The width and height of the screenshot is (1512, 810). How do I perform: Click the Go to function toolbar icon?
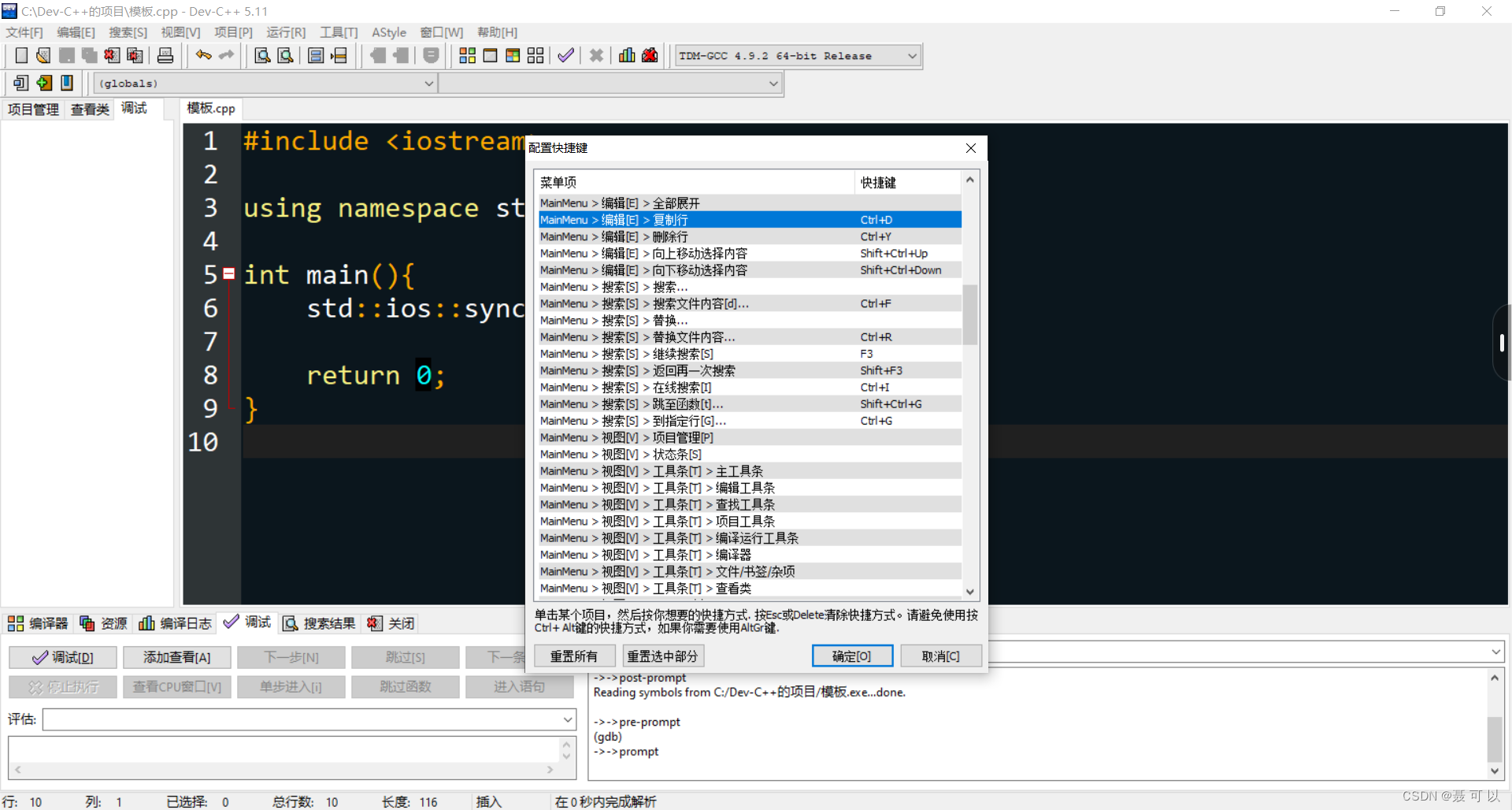(x=316, y=55)
